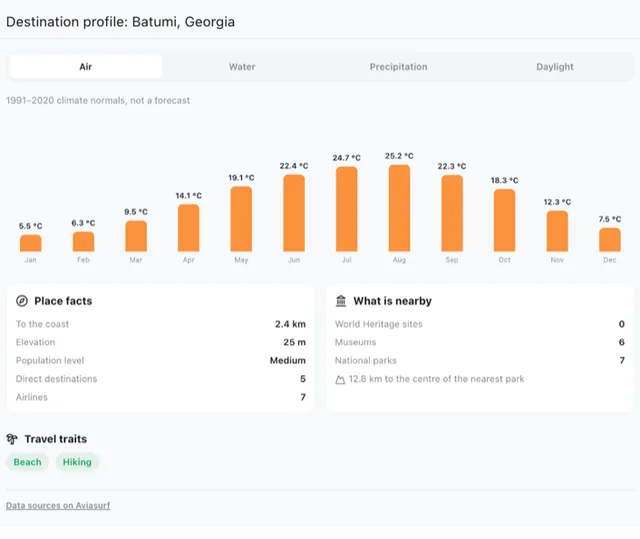Click the 2.4 km coast distance value
The width and height of the screenshot is (640, 539).
(290, 324)
